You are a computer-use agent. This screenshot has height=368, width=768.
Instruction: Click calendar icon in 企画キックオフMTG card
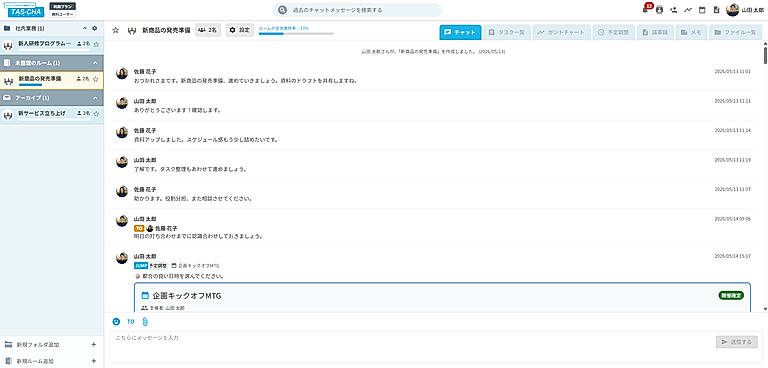pyautogui.click(x=145, y=295)
